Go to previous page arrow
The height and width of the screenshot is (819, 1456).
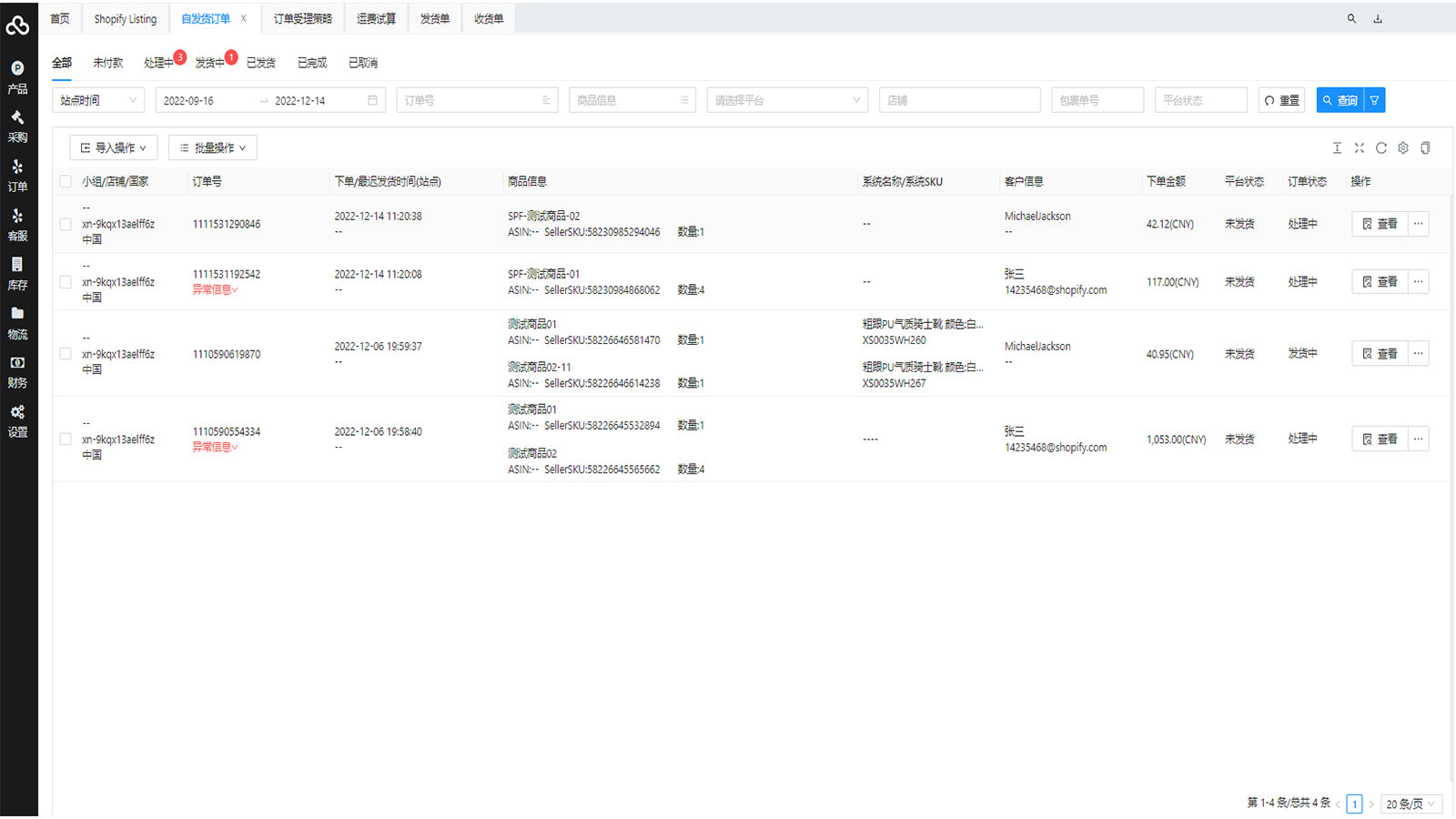point(1338,804)
